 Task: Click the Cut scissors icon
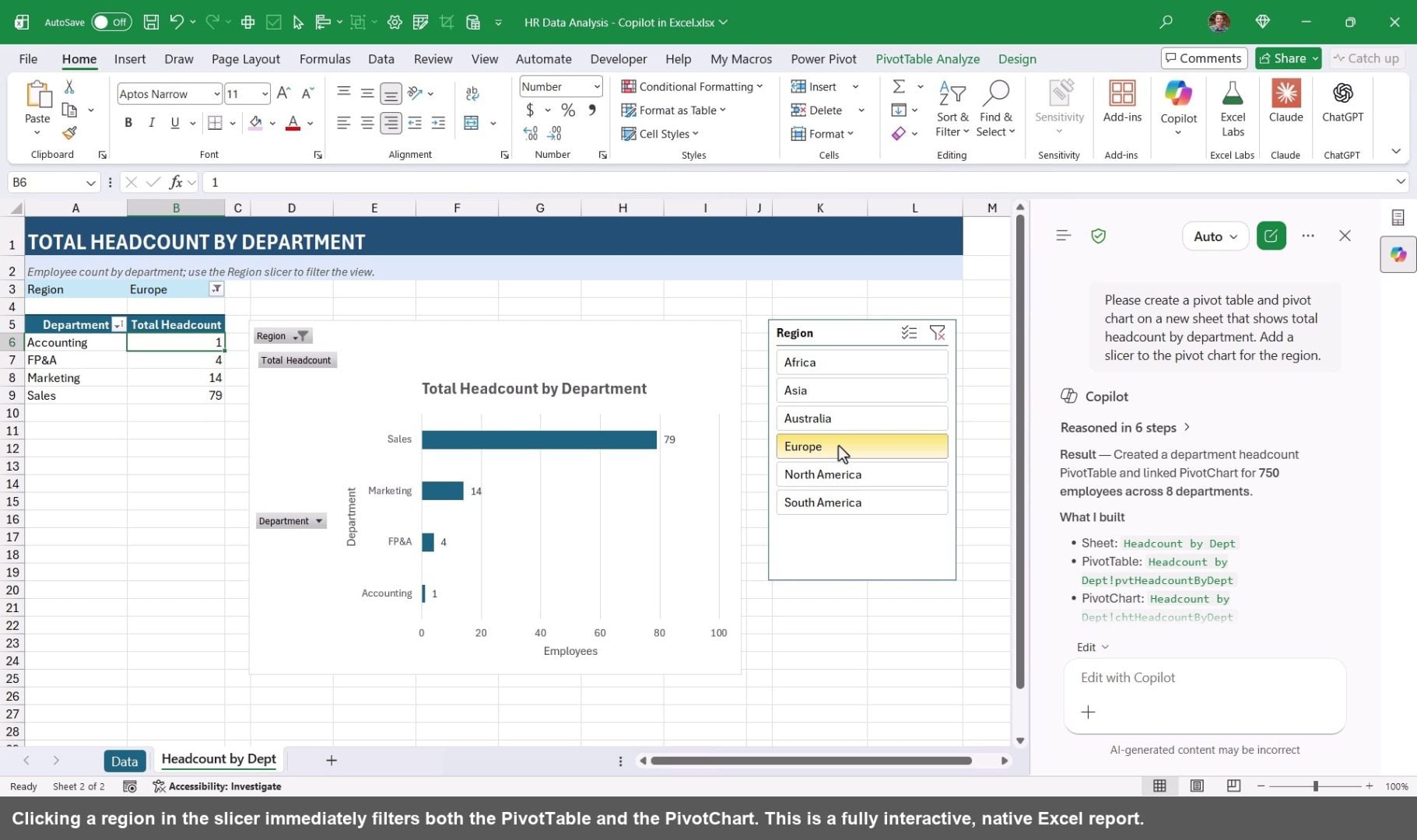point(69,87)
